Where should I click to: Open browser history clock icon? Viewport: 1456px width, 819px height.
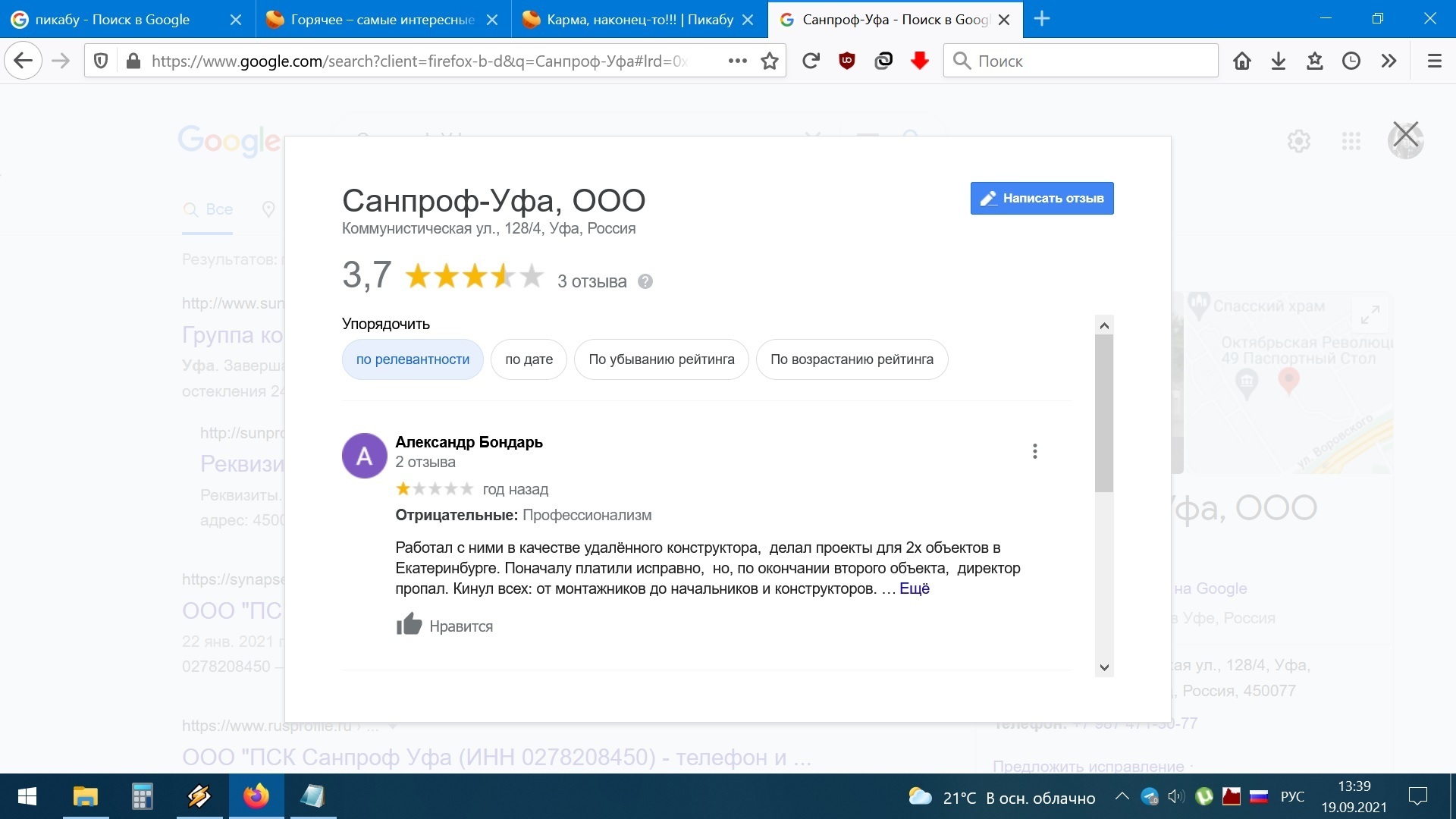click(1351, 61)
